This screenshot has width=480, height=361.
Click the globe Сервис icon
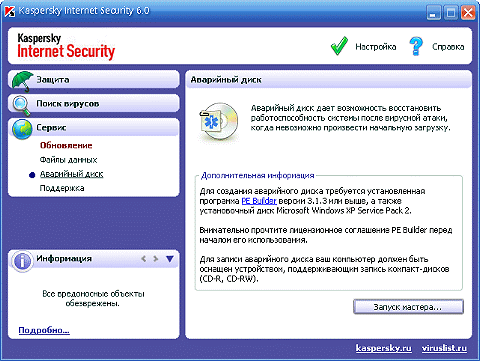(22, 129)
